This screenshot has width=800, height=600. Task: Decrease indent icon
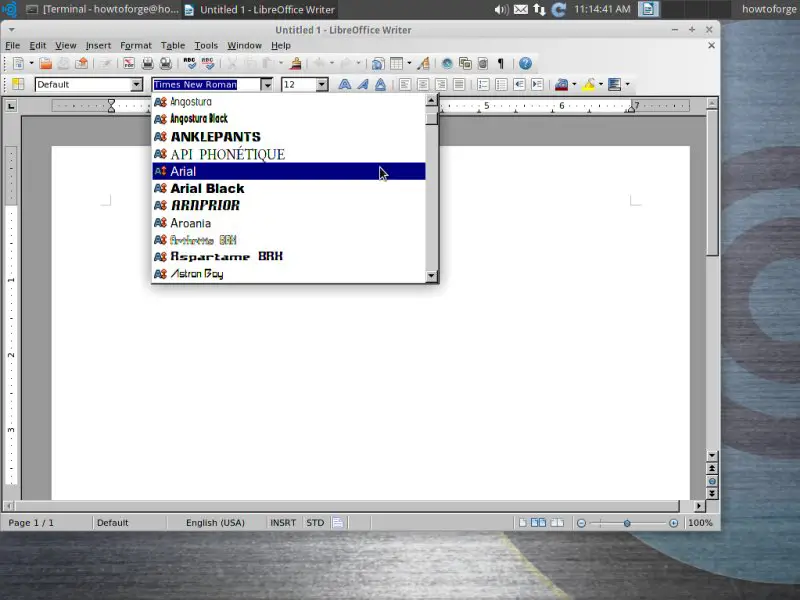519,84
